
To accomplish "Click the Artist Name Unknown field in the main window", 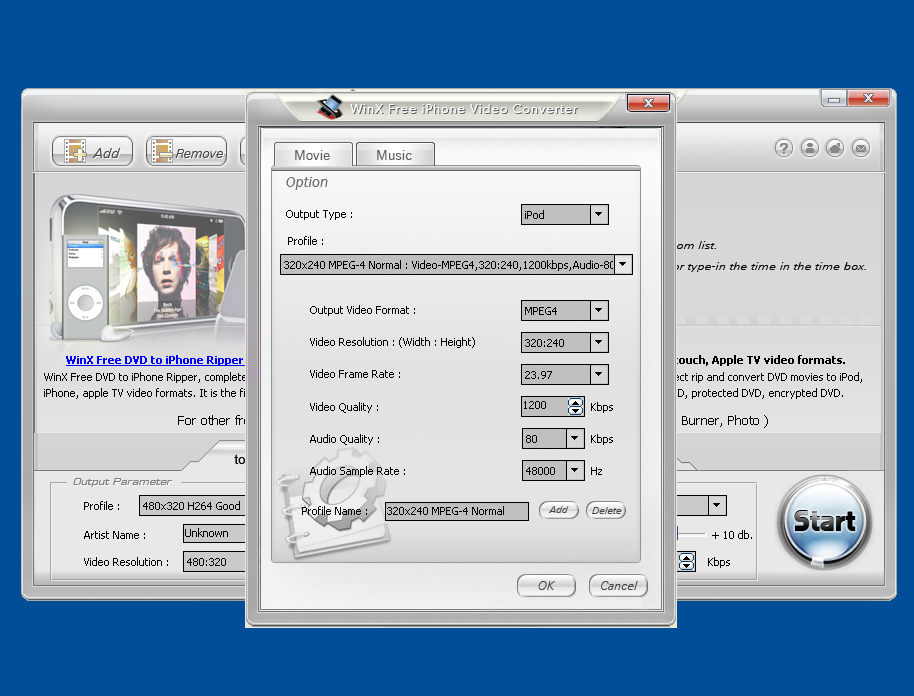I will tap(215, 533).
